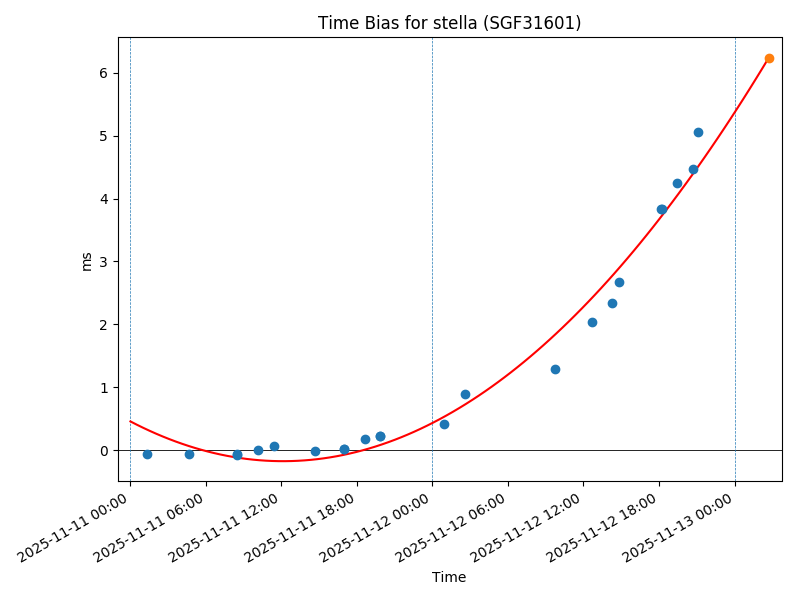
Task: Click the orange forecast data point
Action: click(769, 58)
